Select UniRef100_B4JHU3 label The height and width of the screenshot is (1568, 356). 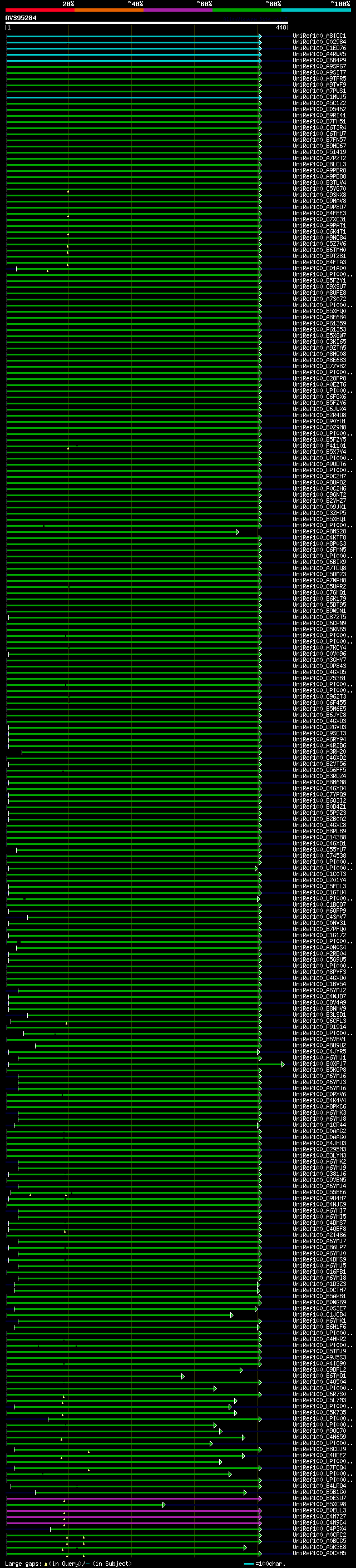click(x=319, y=1143)
